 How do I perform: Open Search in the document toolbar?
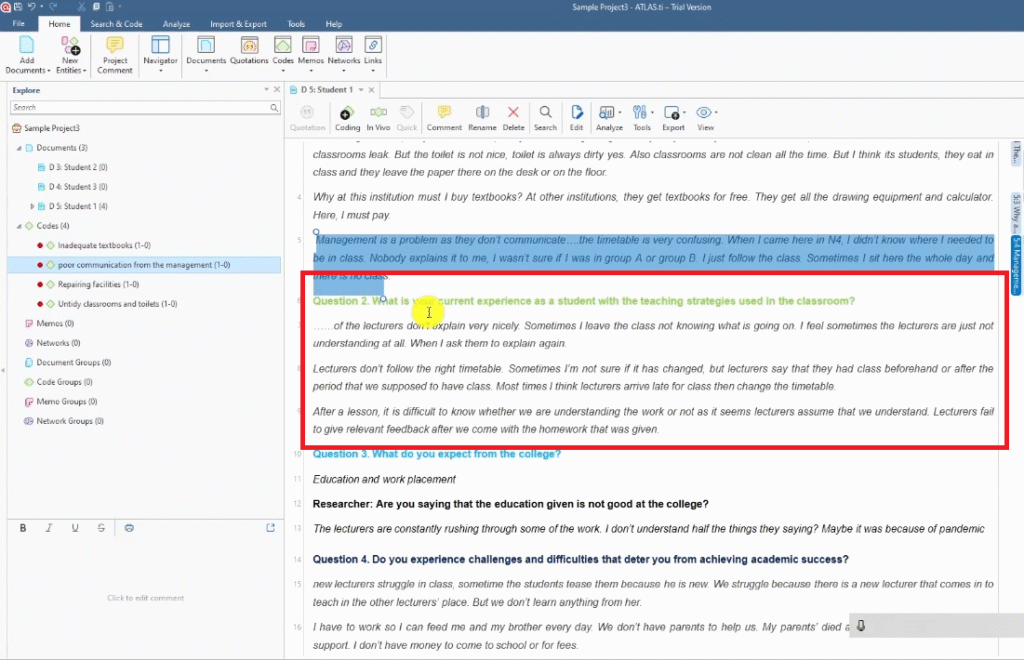tap(545, 117)
